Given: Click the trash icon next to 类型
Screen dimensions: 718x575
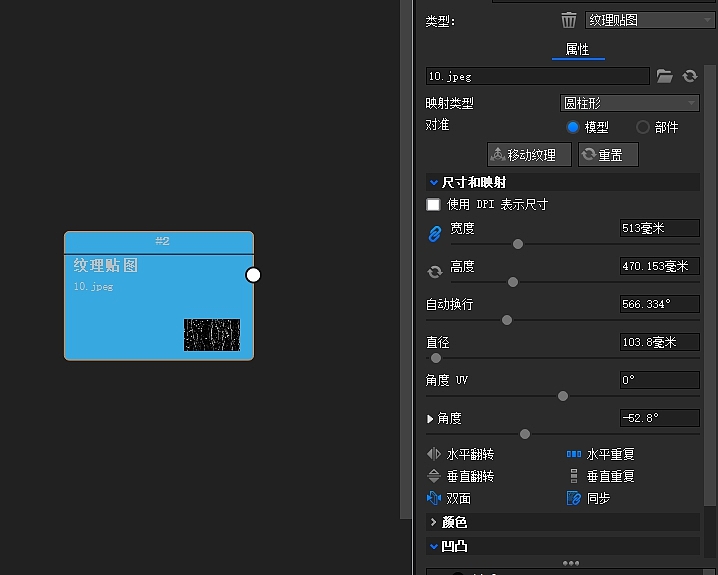Looking at the screenshot, I should tap(569, 20).
